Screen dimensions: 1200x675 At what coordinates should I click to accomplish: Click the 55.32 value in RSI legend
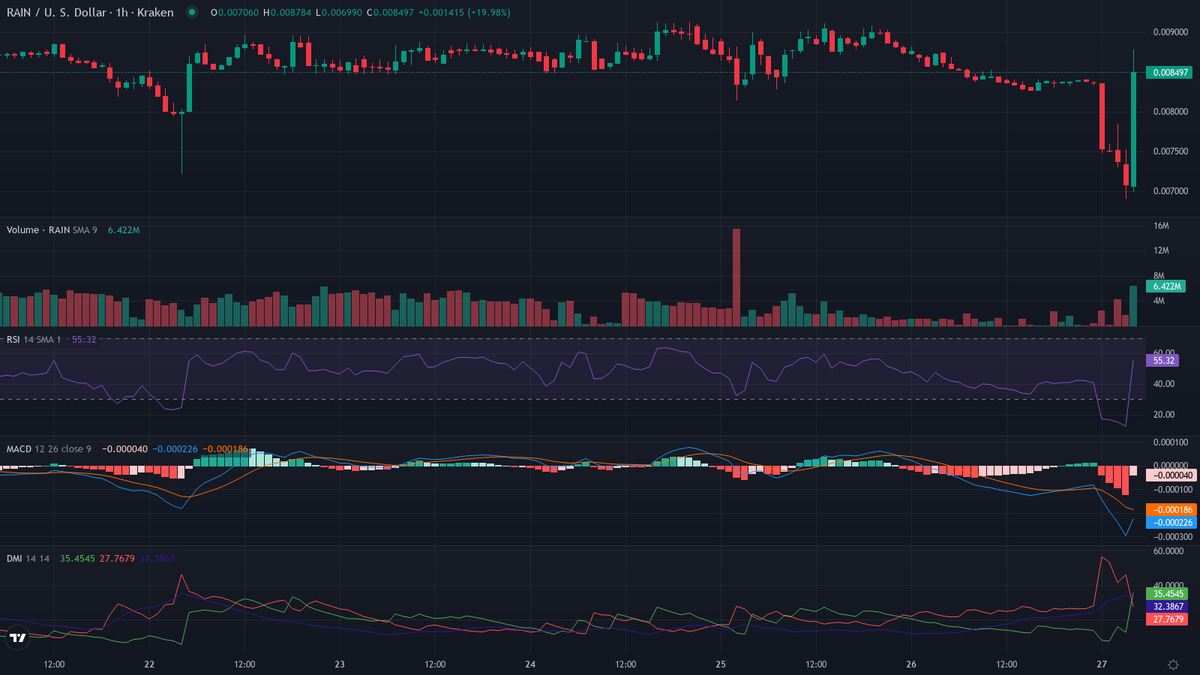(x=85, y=340)
